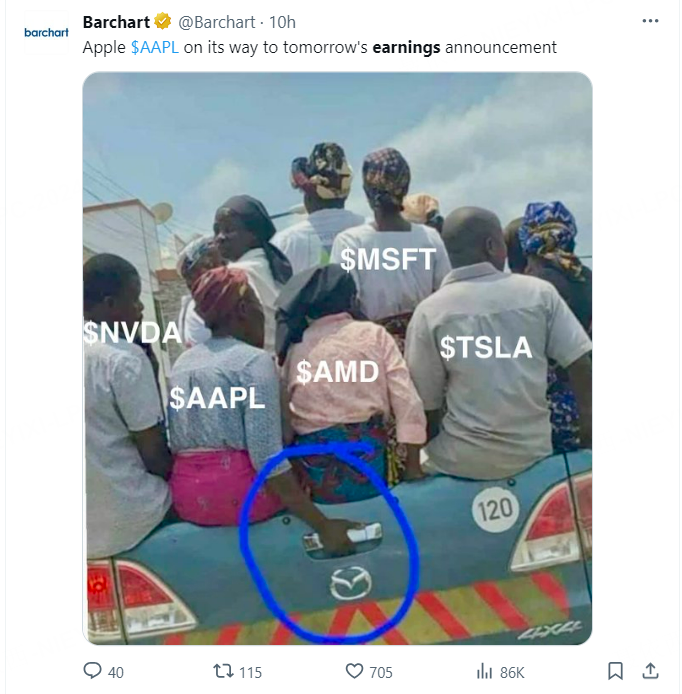Click the gold verified badge next to Barchart
Image resolution: width=682 pixels, height=694 pixels.
pyautogui.click(x=164, y=22)
